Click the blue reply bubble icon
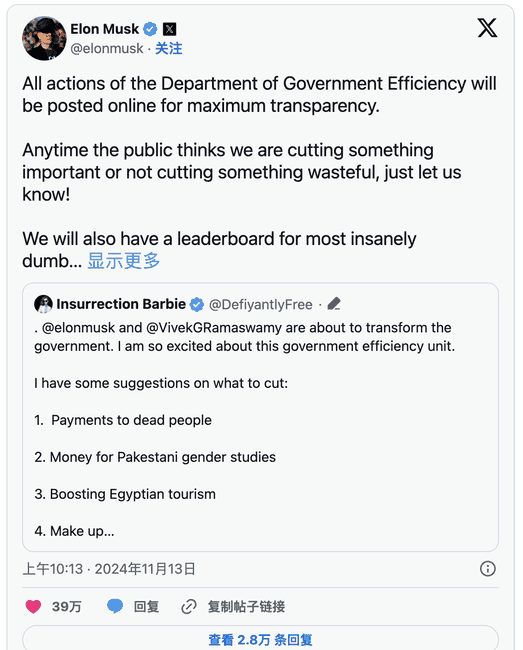The image size is (523, 650). click(x=115, y=606)
